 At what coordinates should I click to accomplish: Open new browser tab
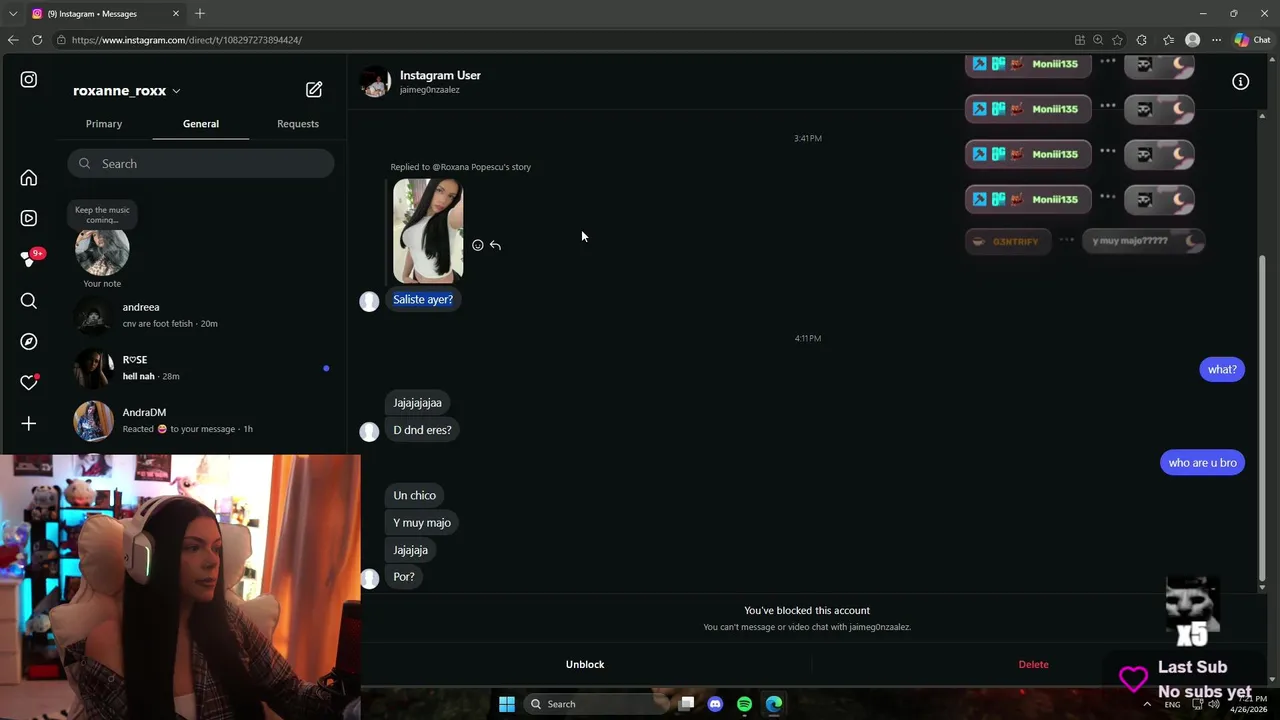click(x=200, y=13)
